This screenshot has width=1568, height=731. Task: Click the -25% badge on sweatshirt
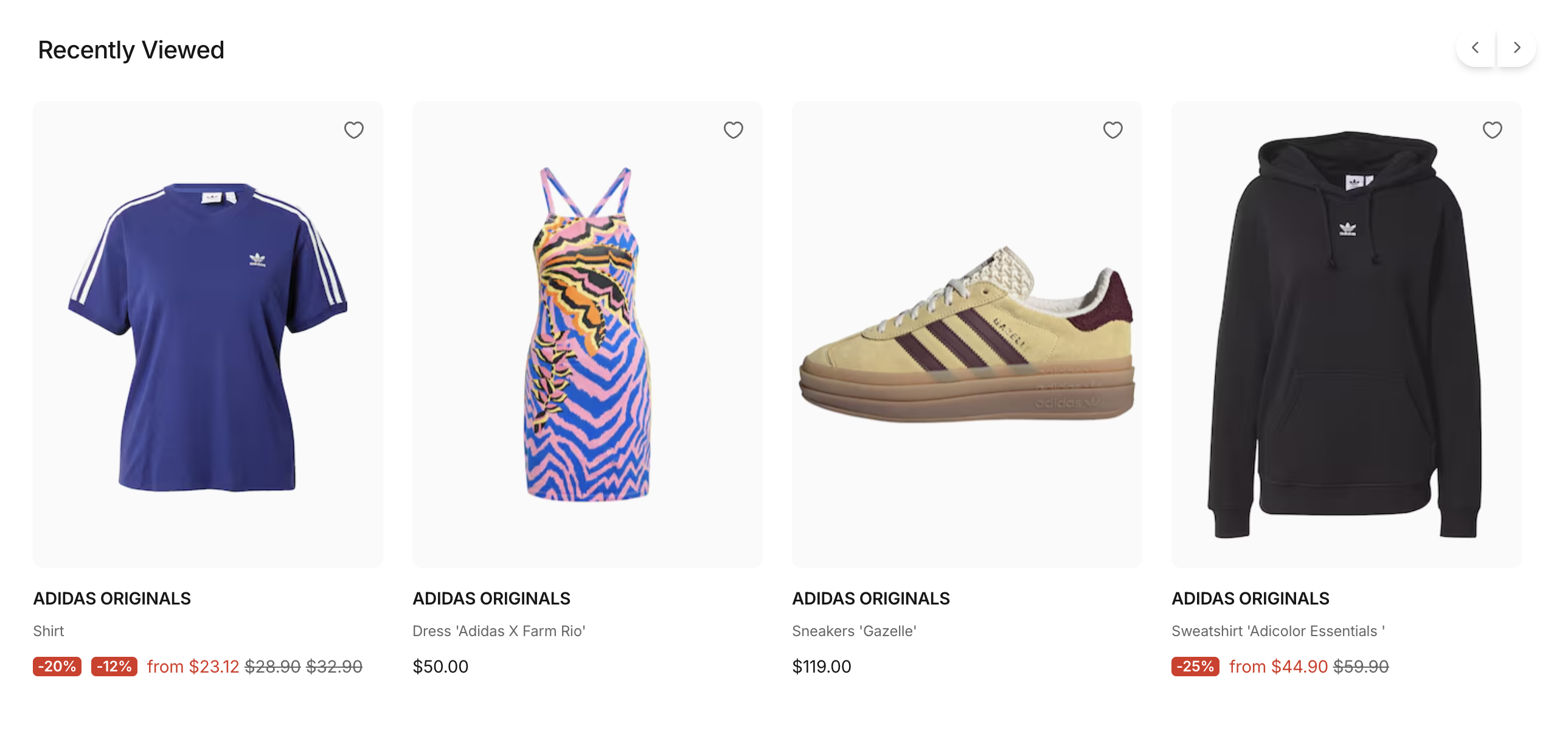(x=1195, y=667)
